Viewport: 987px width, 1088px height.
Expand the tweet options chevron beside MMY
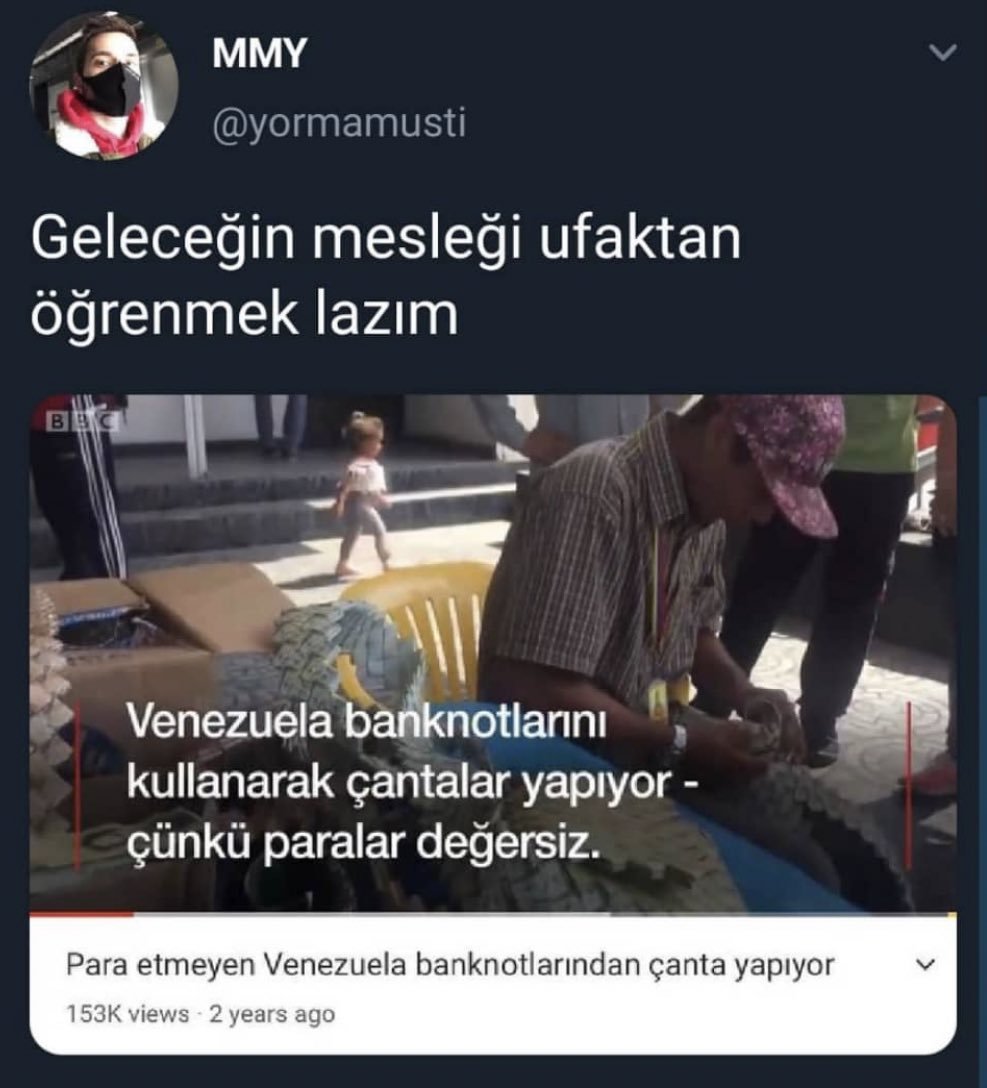[x=943, y=51]
